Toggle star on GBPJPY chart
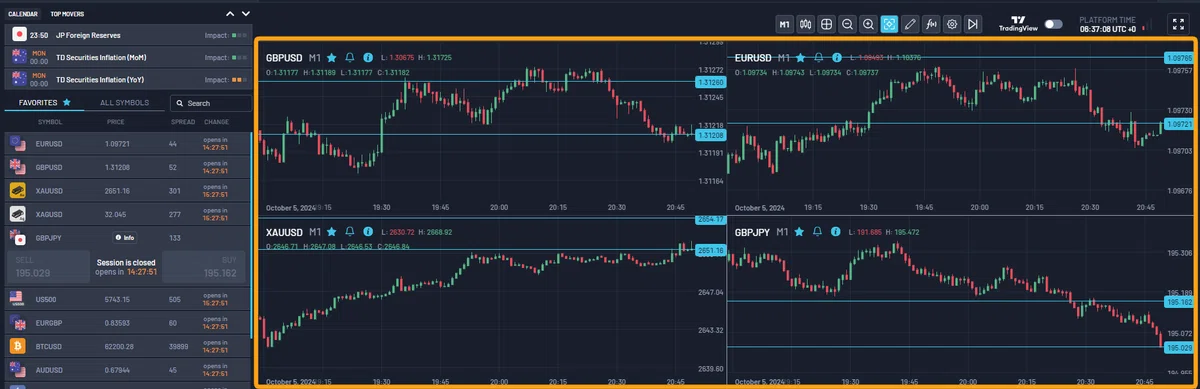 [x=800, y=231]
